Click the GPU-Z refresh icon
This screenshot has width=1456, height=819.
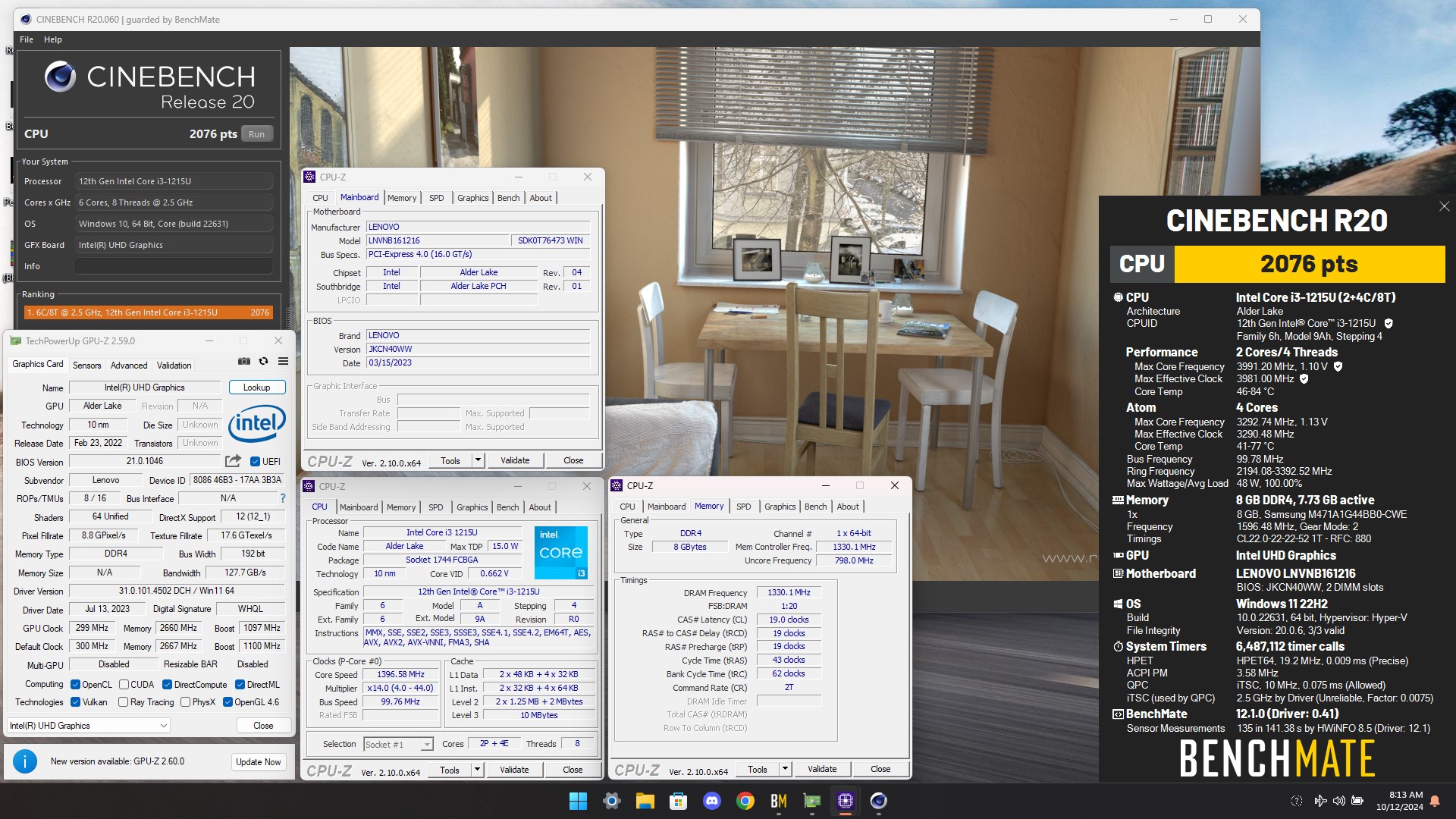tap(264, 362)
